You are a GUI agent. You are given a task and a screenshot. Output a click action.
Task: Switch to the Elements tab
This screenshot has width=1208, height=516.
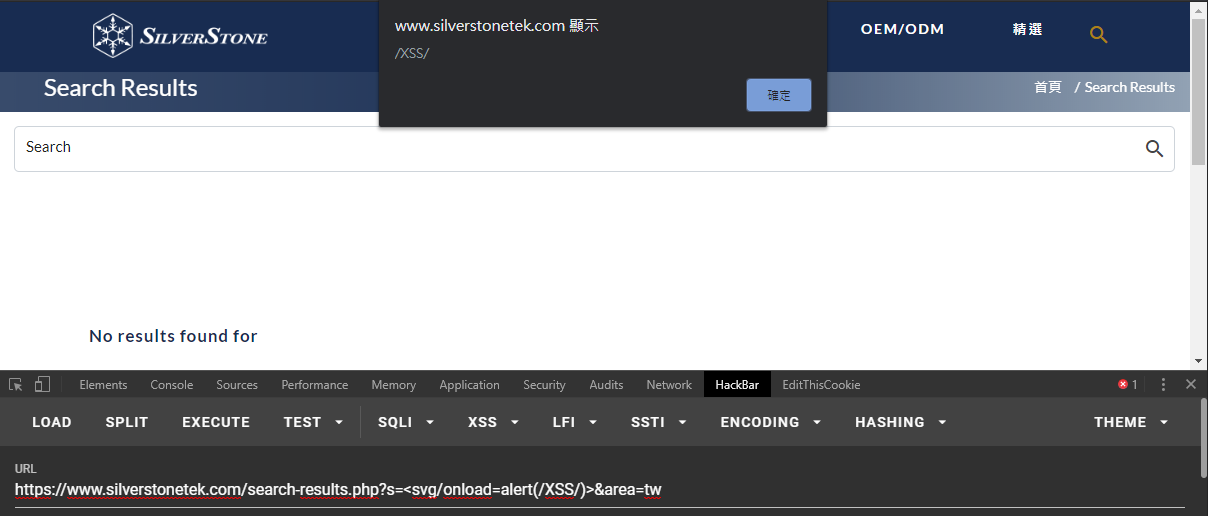[x=103, y=384]
